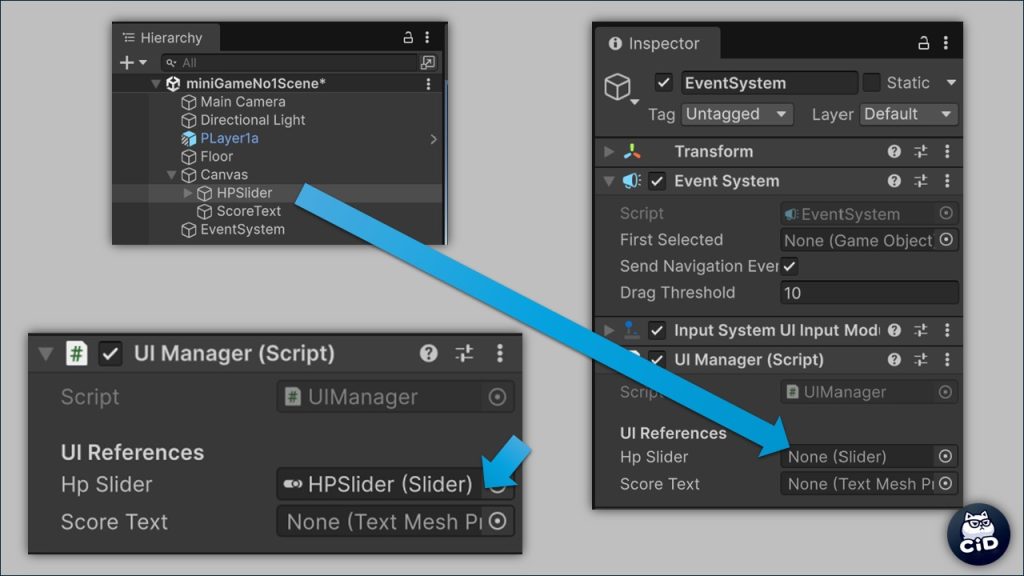Switch to the Inspector tab
1024x576 pixels.
click(x=654, y=44)
